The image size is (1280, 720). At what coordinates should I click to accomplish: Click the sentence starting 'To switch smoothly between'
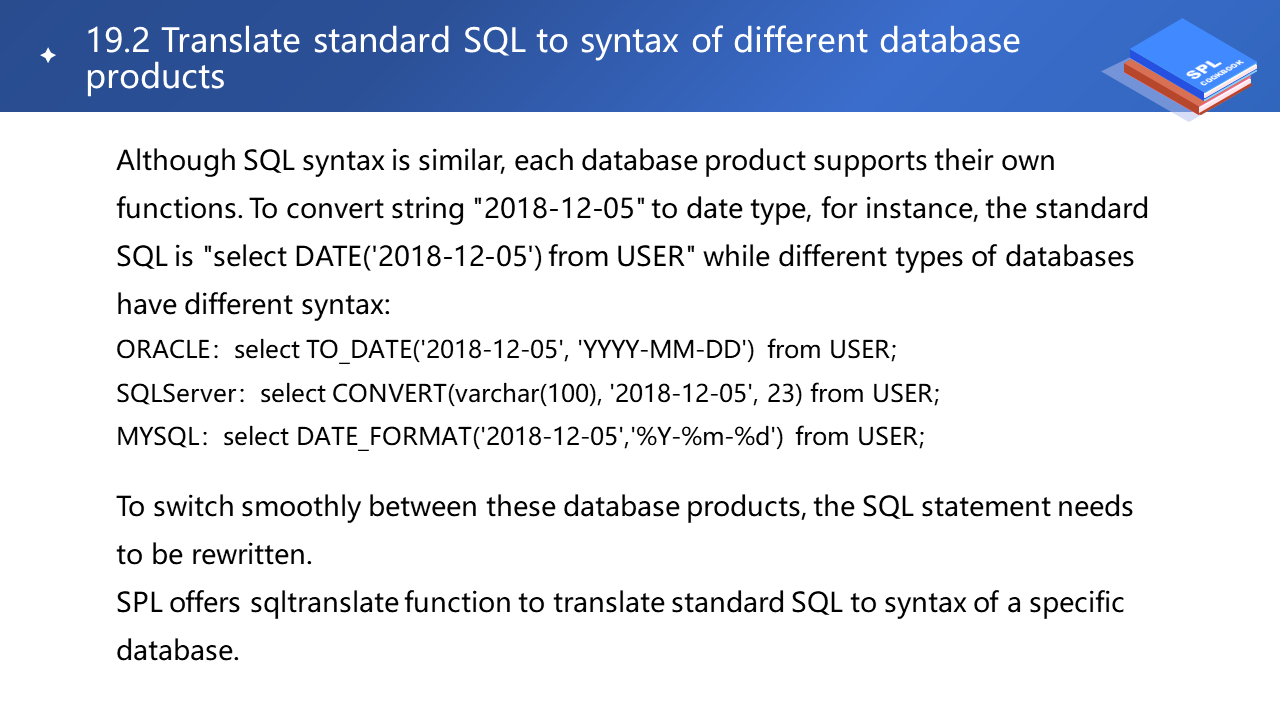tap(624, 506)
